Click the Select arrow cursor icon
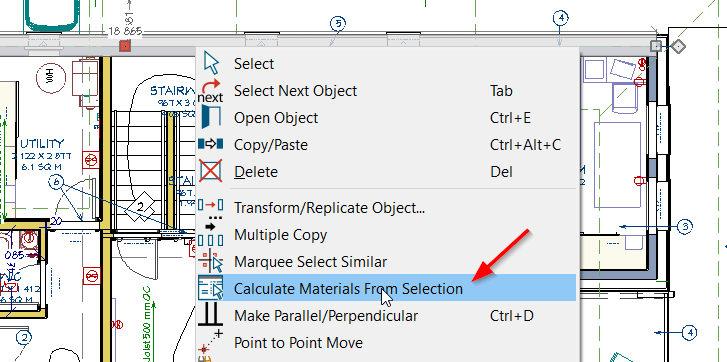Image resolution: width=727 pixels, height=362 pixels. point(211,63)
